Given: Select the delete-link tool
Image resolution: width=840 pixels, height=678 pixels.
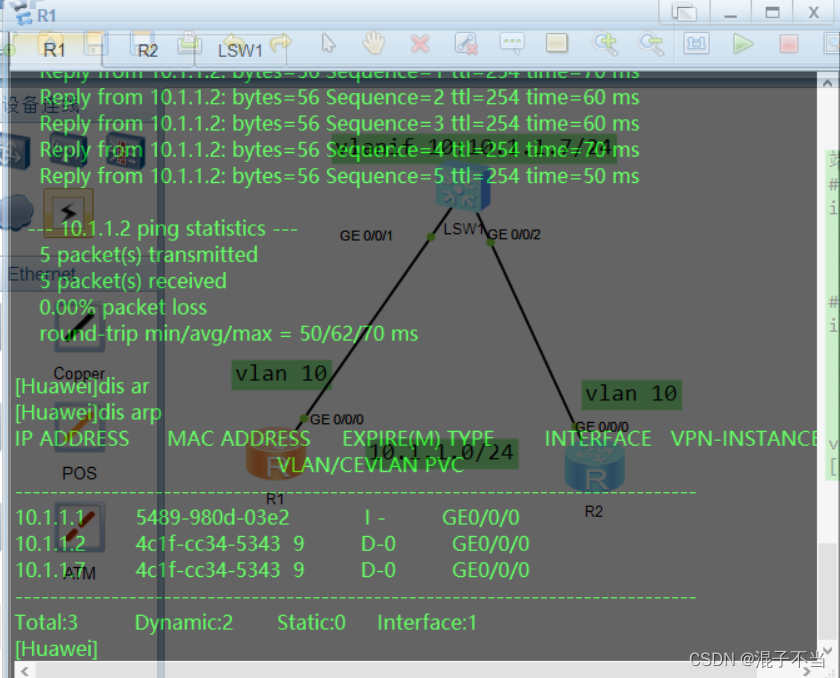Looking at the screenshot, I should [x=466, y=44].
